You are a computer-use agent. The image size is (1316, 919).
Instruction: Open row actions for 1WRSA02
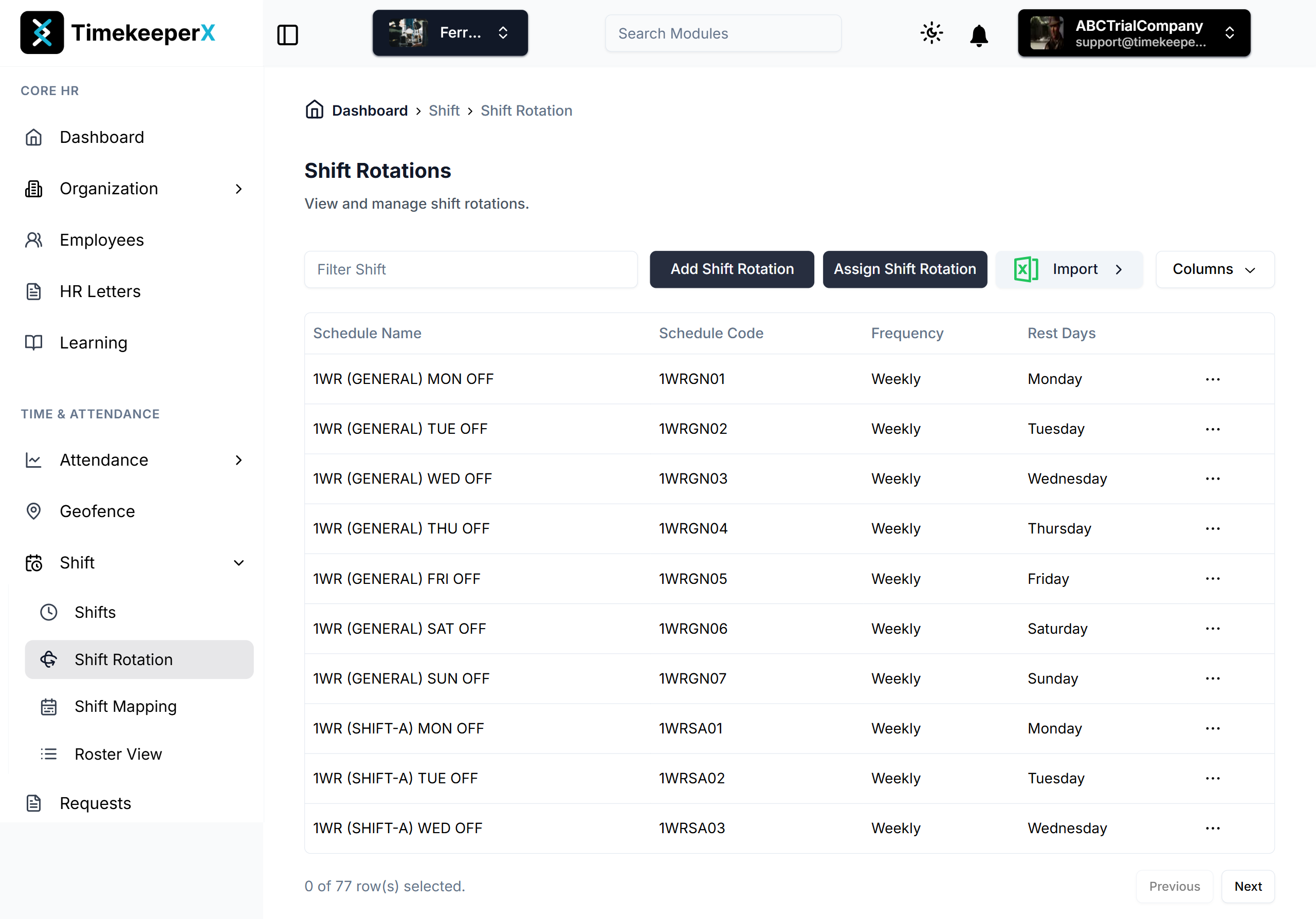pos(1212,778)
